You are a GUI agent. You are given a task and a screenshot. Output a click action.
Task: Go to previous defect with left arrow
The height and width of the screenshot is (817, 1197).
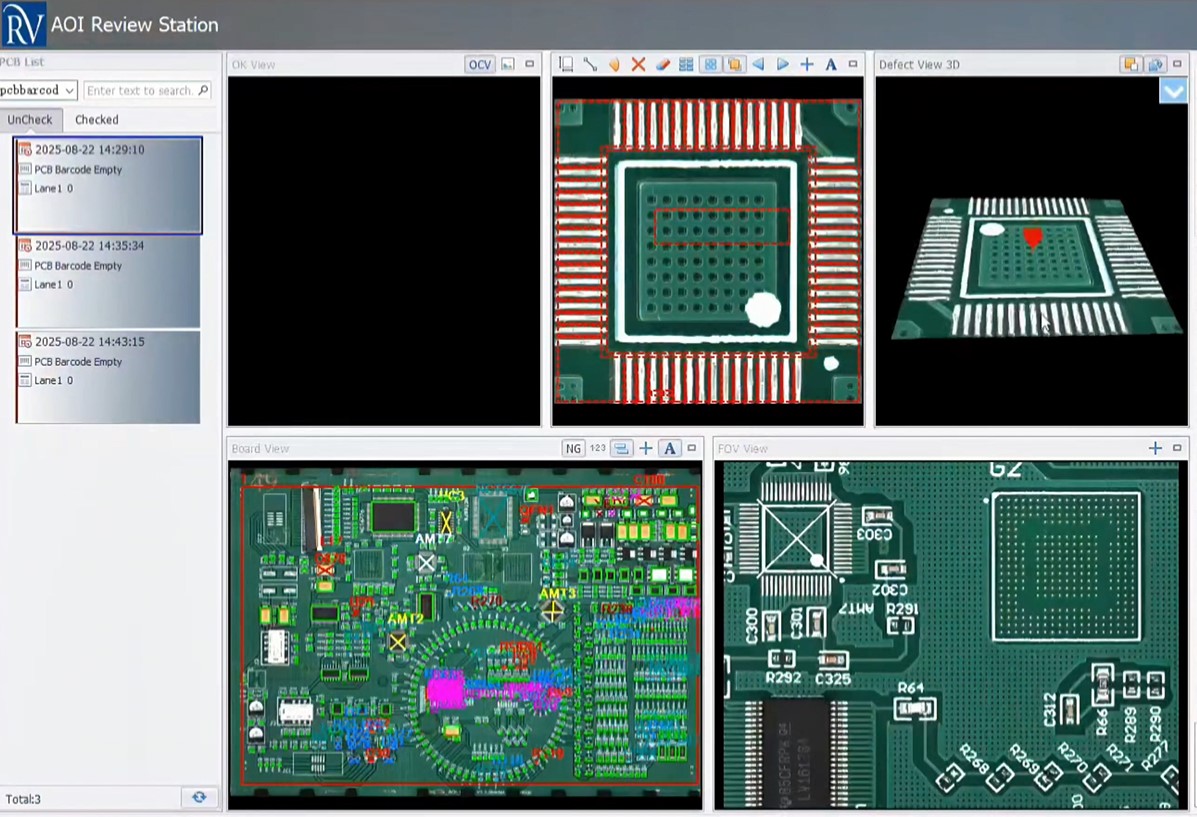click(758, 65)
